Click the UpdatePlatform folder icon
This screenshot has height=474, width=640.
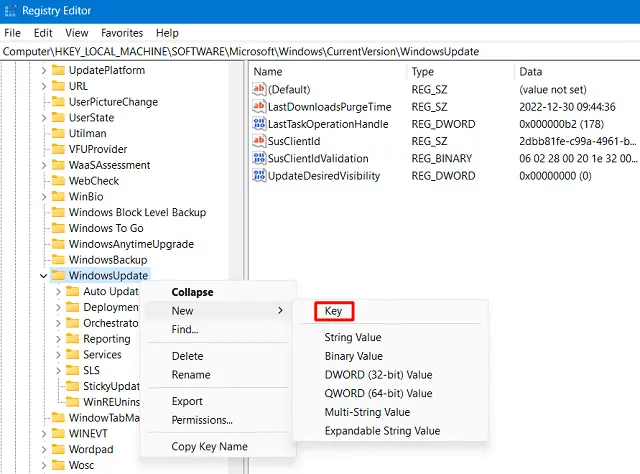58,70
